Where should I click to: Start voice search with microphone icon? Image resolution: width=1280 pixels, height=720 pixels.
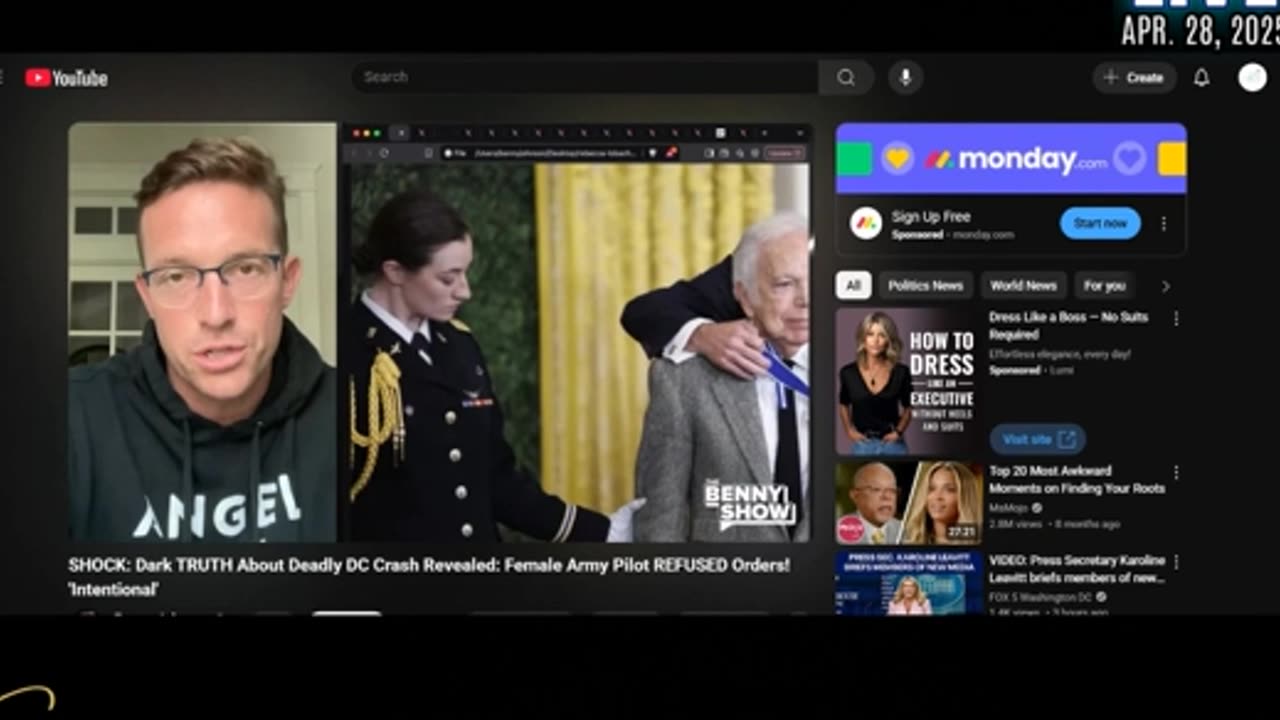pos(905,77)
